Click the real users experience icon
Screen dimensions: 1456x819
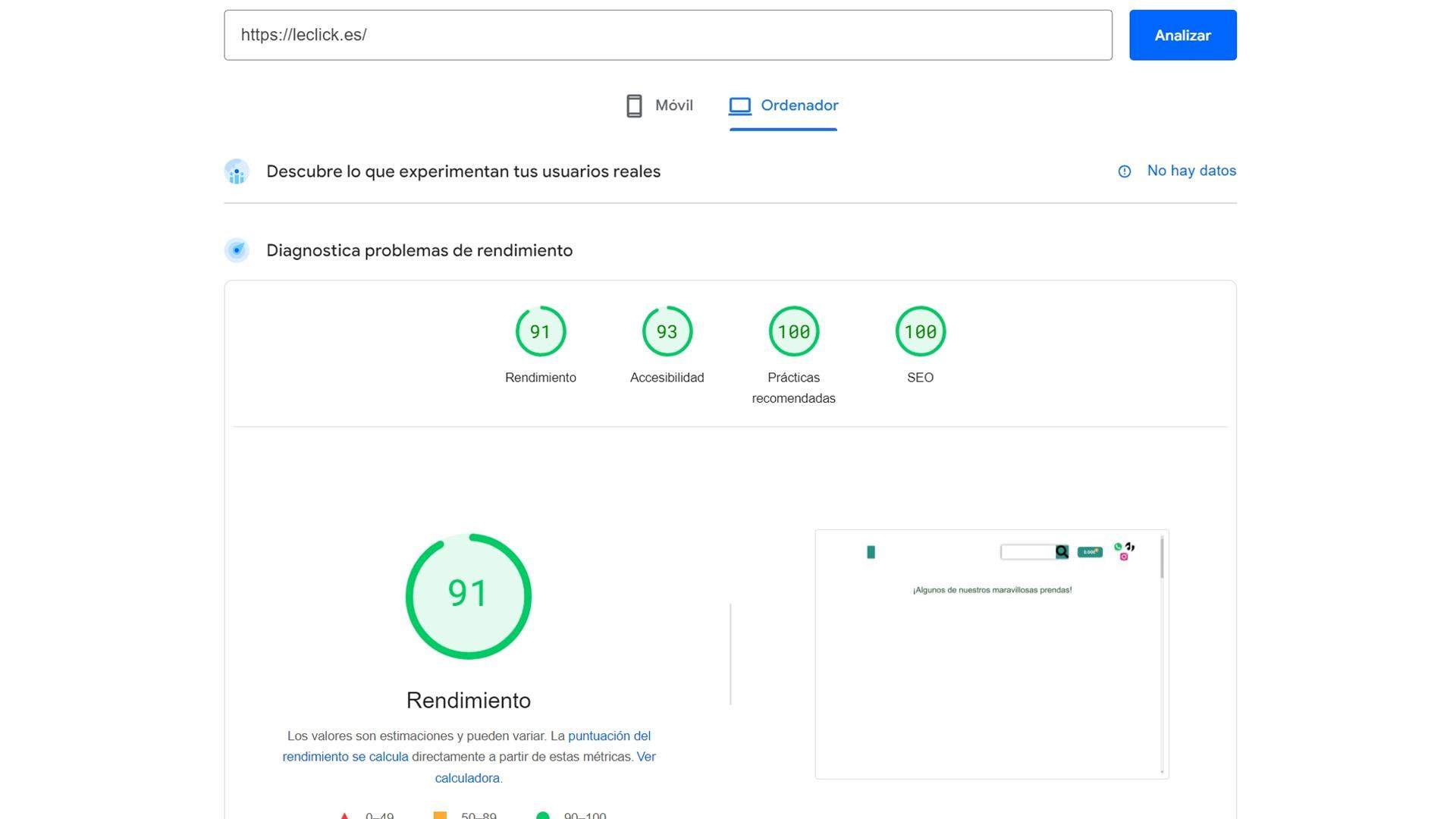[237, 171]
